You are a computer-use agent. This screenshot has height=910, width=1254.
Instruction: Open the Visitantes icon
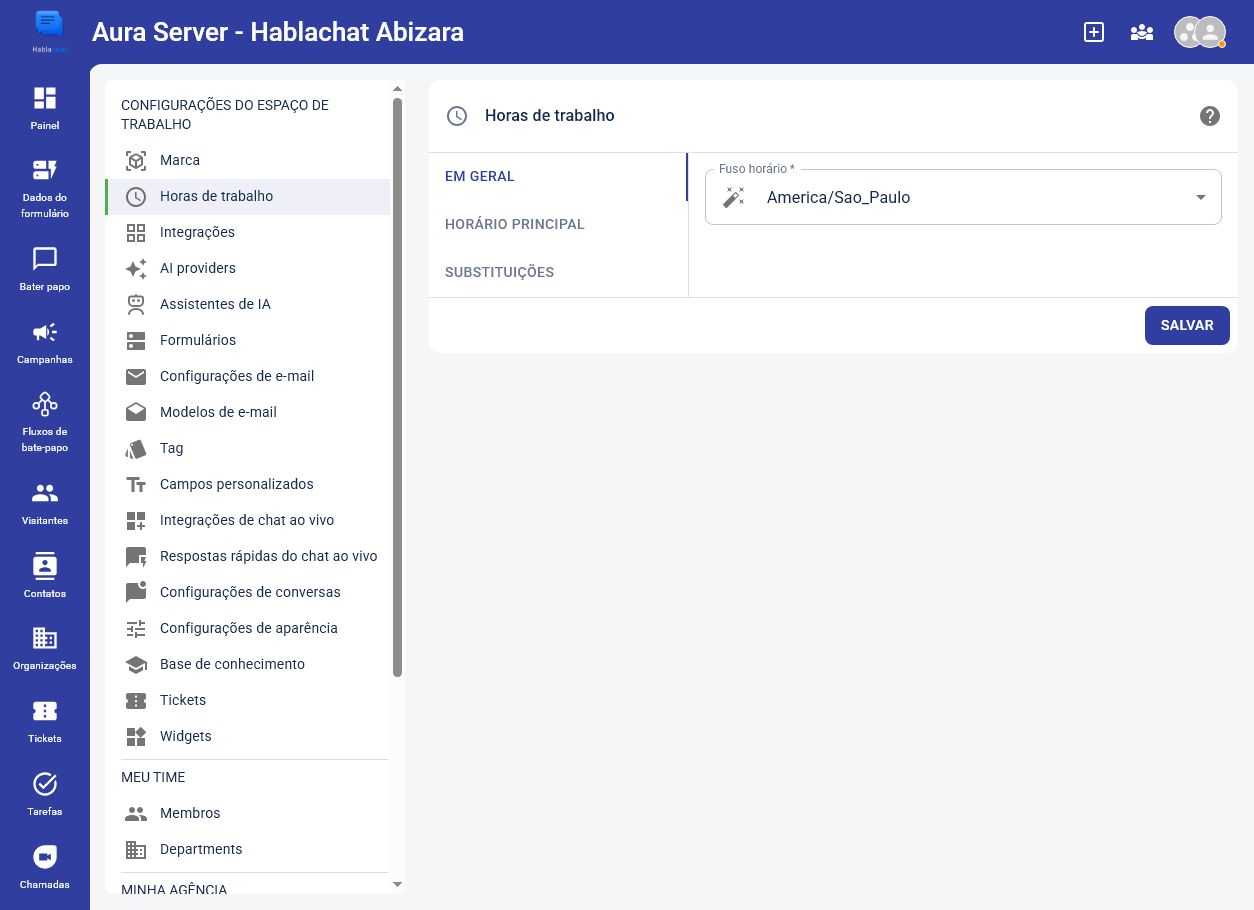(45, 493)
